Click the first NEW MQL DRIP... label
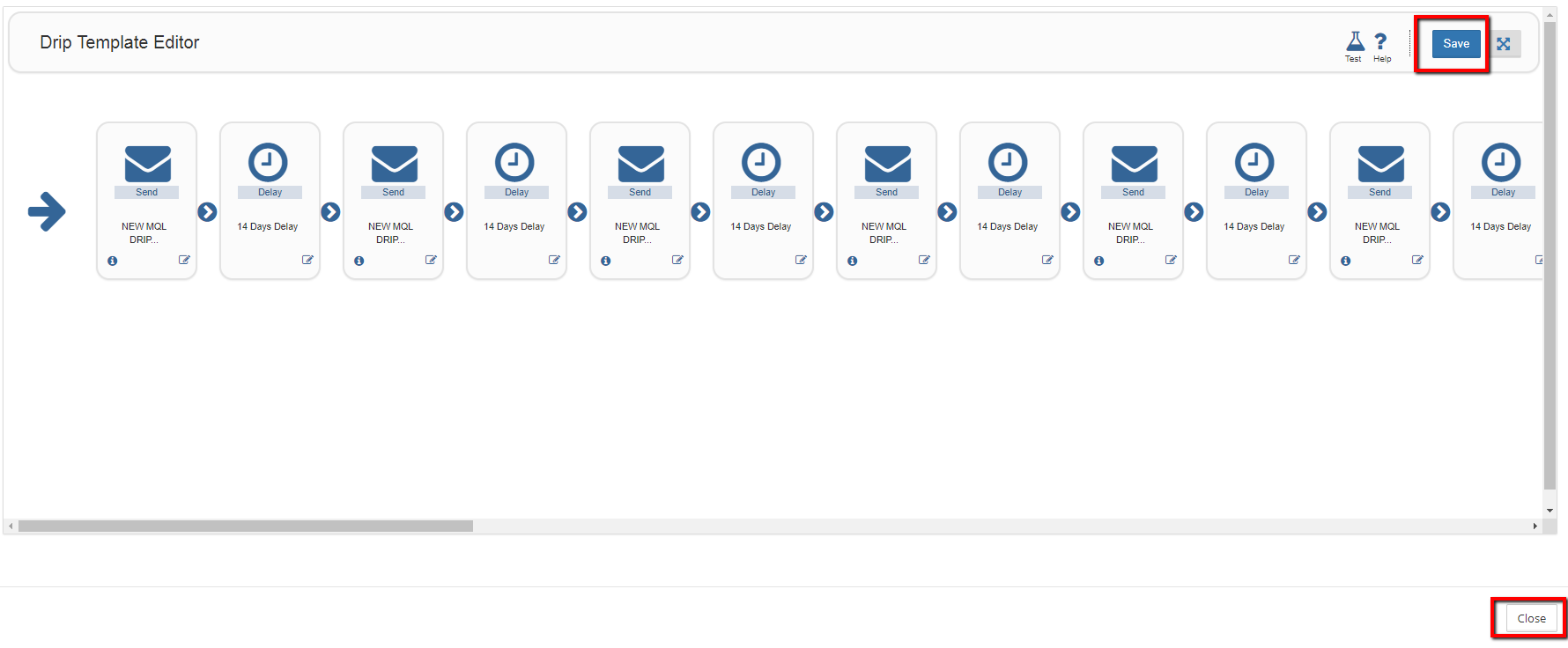Image resolution: width=1568 pixels, height=648 pixels. [x=144, y=232]
